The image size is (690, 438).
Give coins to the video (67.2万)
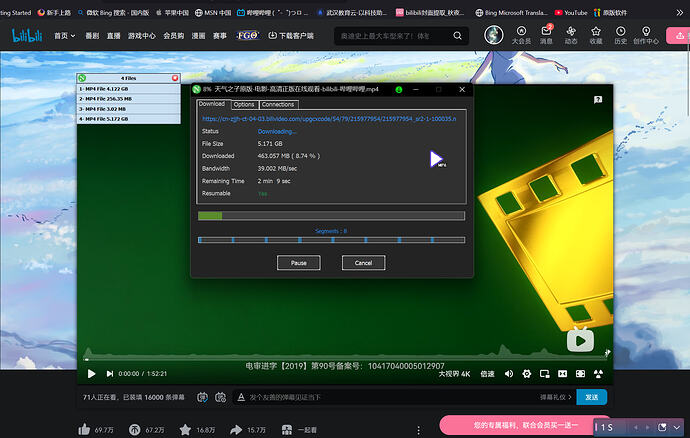coord(135,430)
